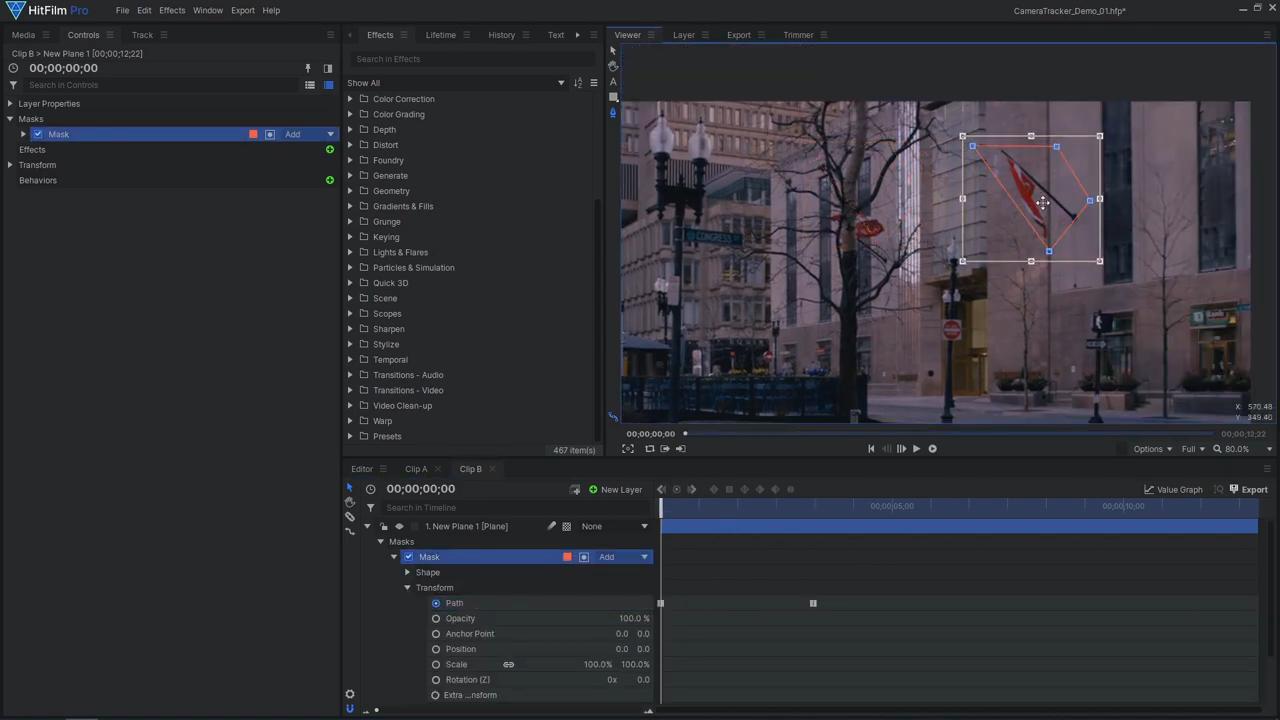1280x720 pixels.
Task: Open the Show All effects filter dropdown
Action: [x=456, y=83]
